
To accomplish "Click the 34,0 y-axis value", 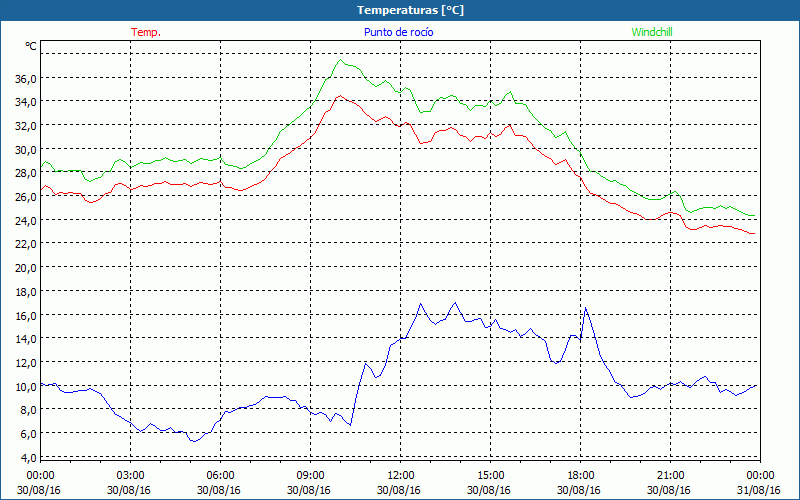I will point(26,102).
